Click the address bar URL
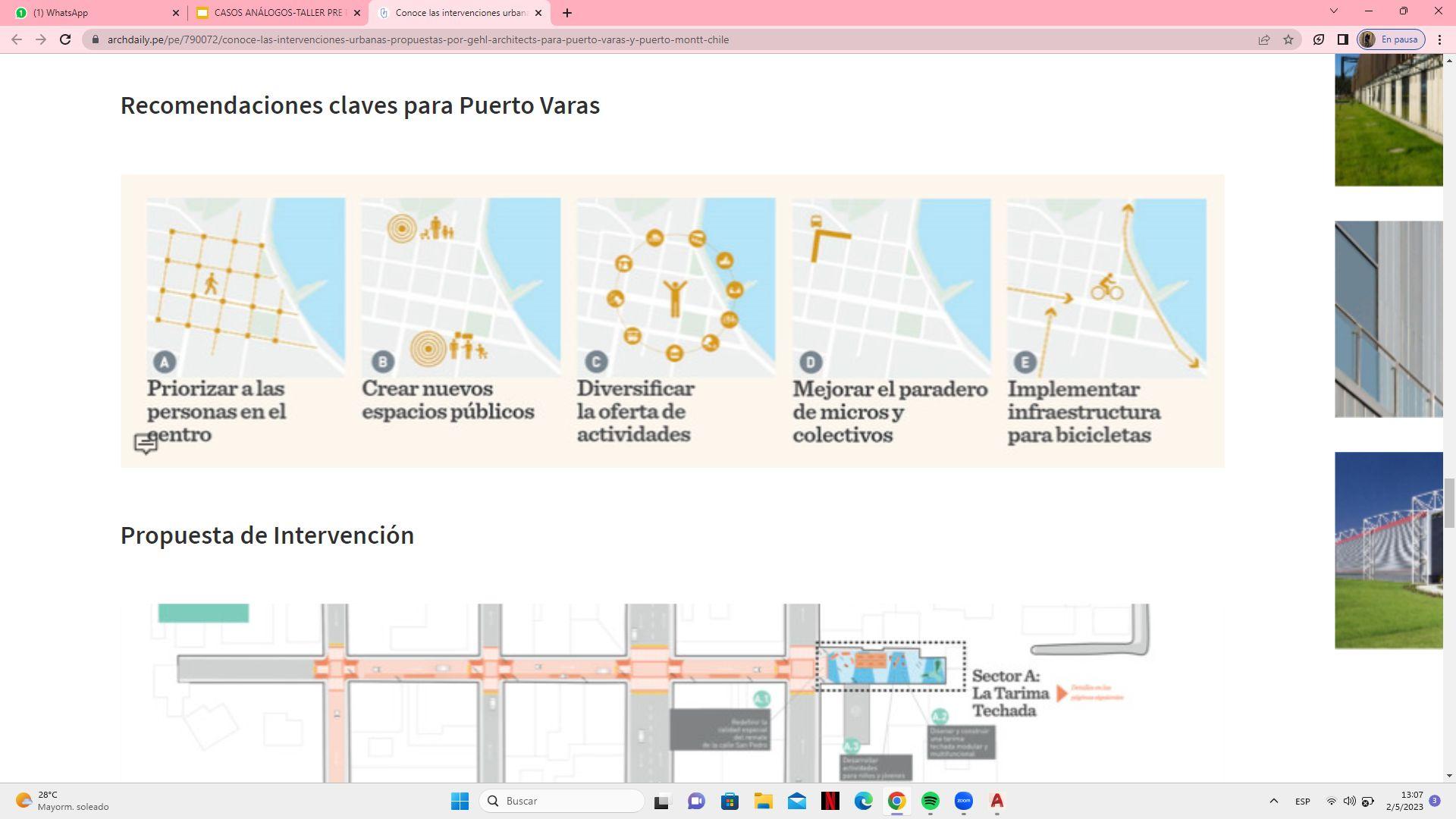This screenshot has height=819, width=1456. pos(418,39)
